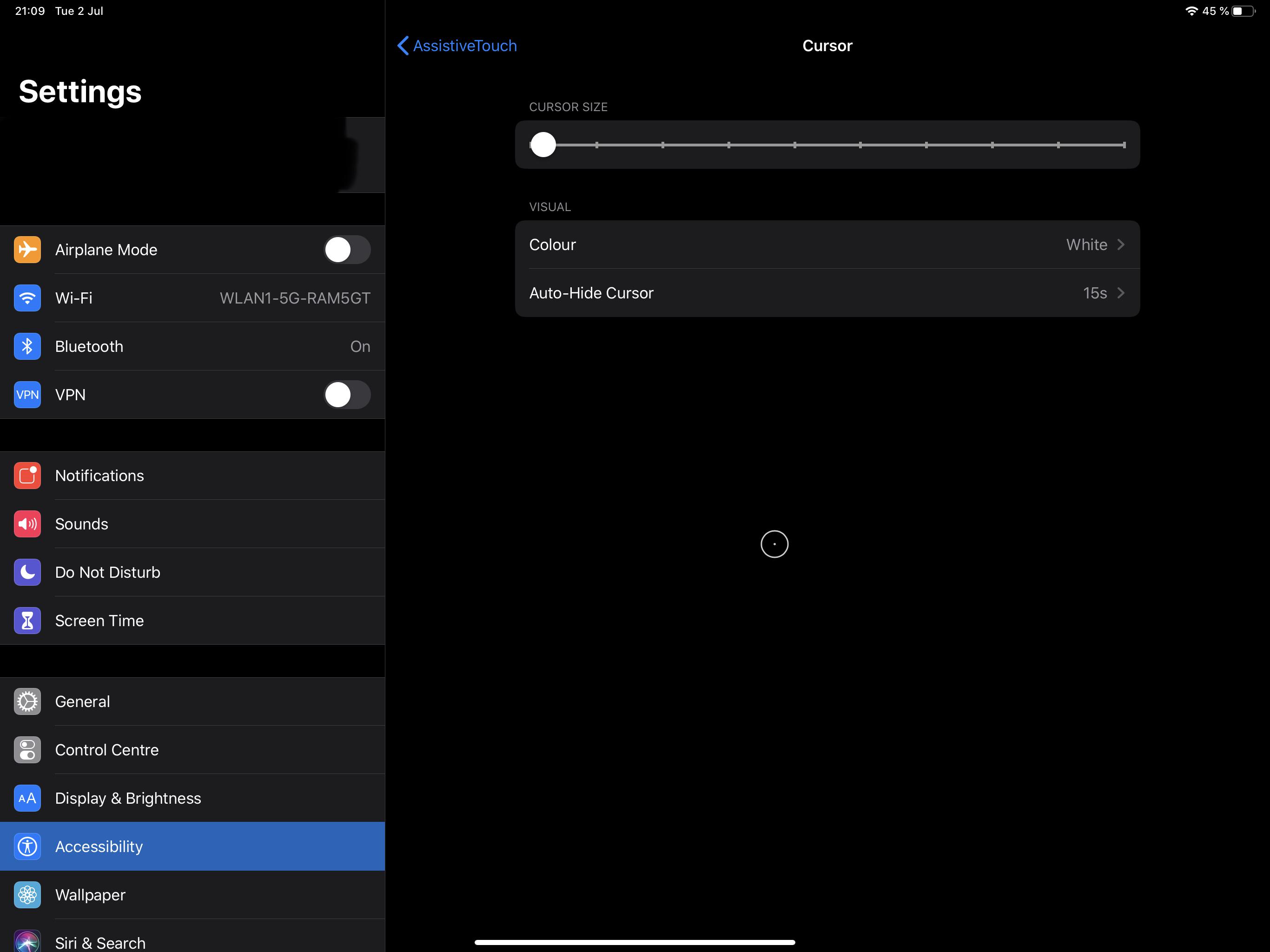Click the Sounds speaker icon
The image size is (1270, 952).
[x=27, y=524]
